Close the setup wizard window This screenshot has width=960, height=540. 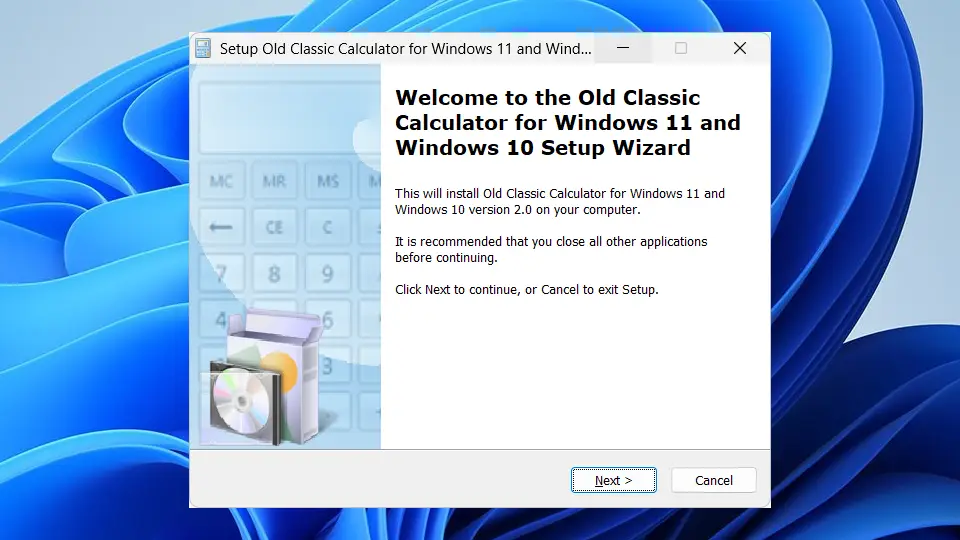740,48
